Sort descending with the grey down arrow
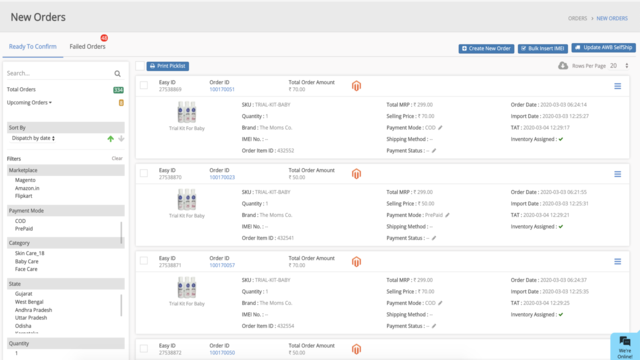This screenshot has width=640, height=360. [121, 139]
